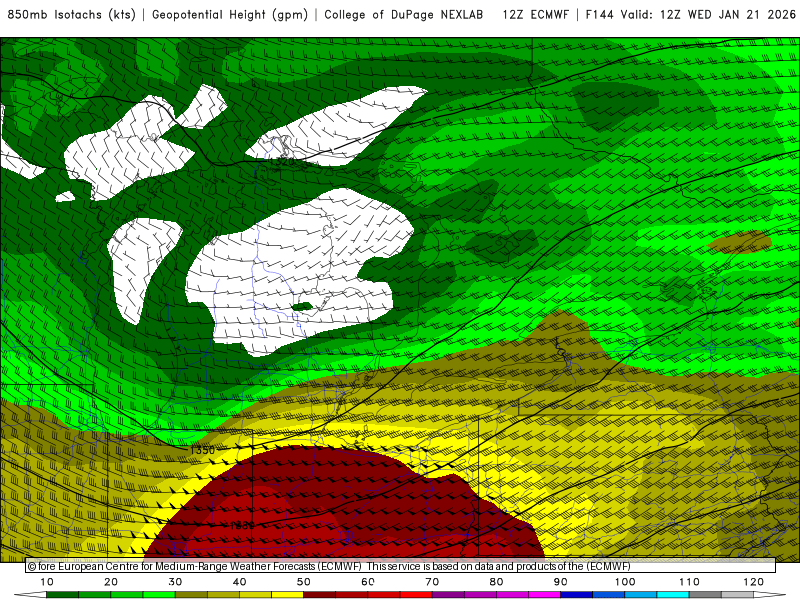
Task: Click the 'College of DuPage NEXLAB' text
Action: [404, 15]
